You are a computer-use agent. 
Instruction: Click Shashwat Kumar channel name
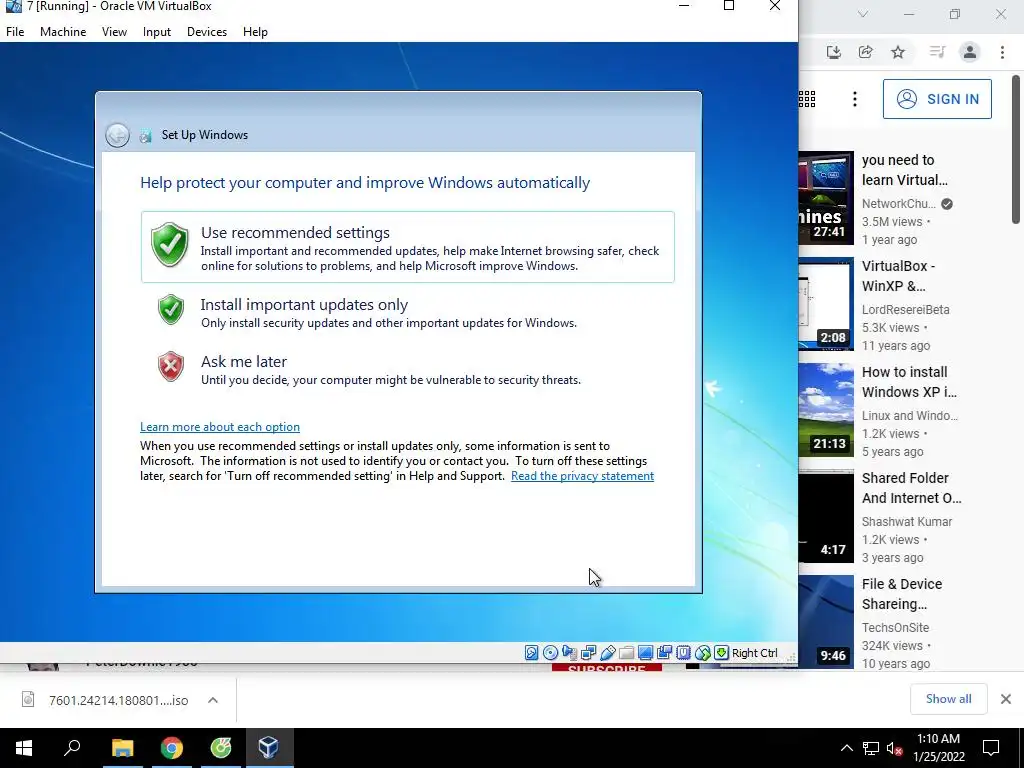pyautogui.click(x=906, y=521)
